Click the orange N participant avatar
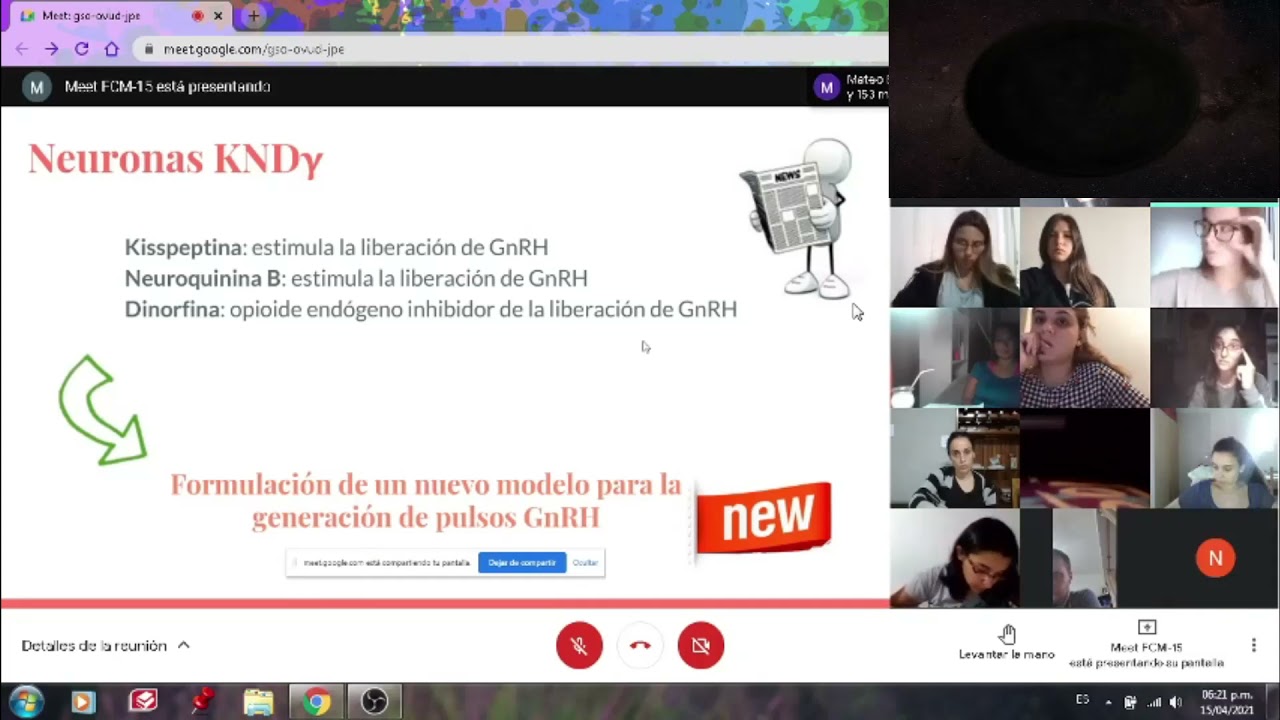 click(x=1215, y=559)
